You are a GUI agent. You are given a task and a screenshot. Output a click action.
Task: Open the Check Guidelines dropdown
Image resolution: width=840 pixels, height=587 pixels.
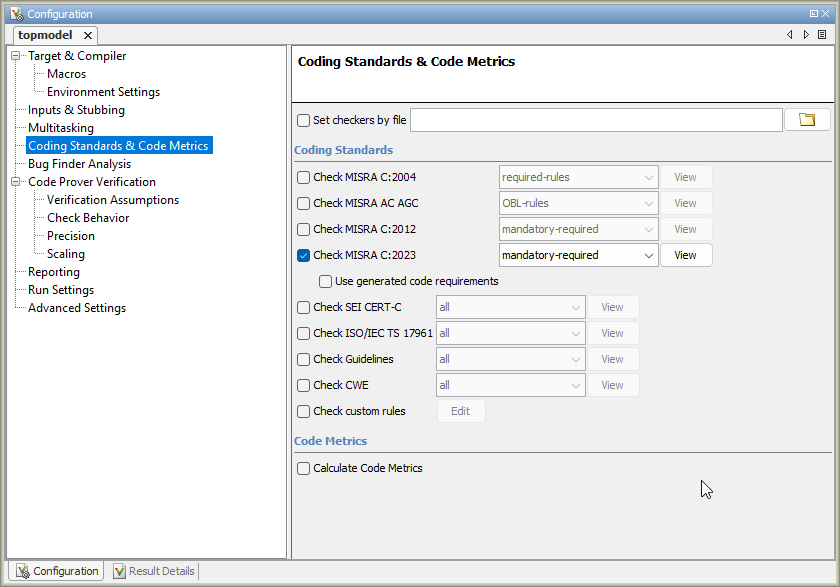pyautogui.click(x=511, y=359)
